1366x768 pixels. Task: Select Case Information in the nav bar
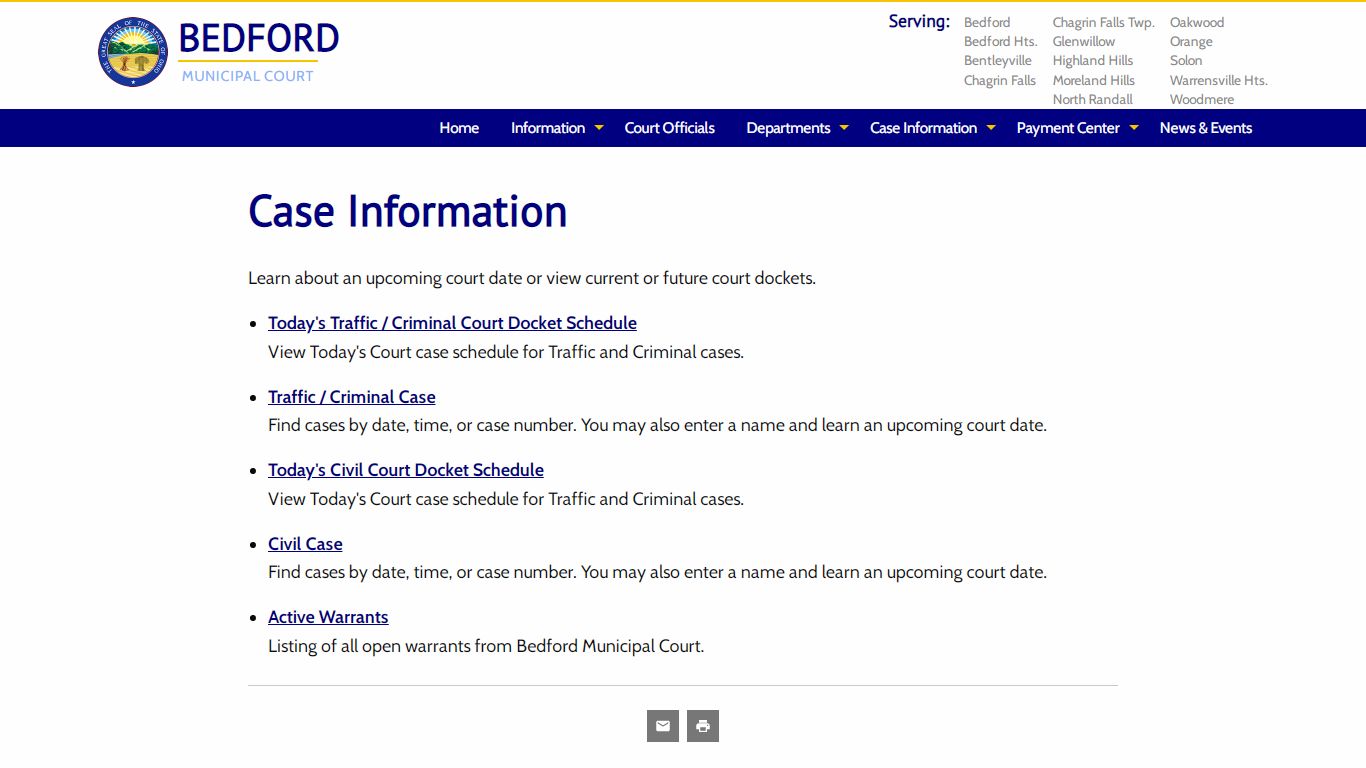923,128
